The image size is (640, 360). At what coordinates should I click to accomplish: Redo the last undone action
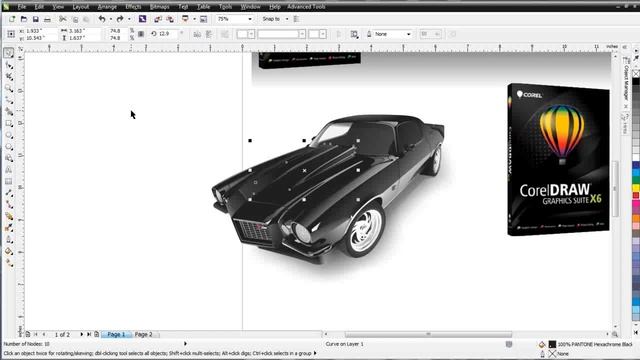pyautogui.click(x=120, y=19)
